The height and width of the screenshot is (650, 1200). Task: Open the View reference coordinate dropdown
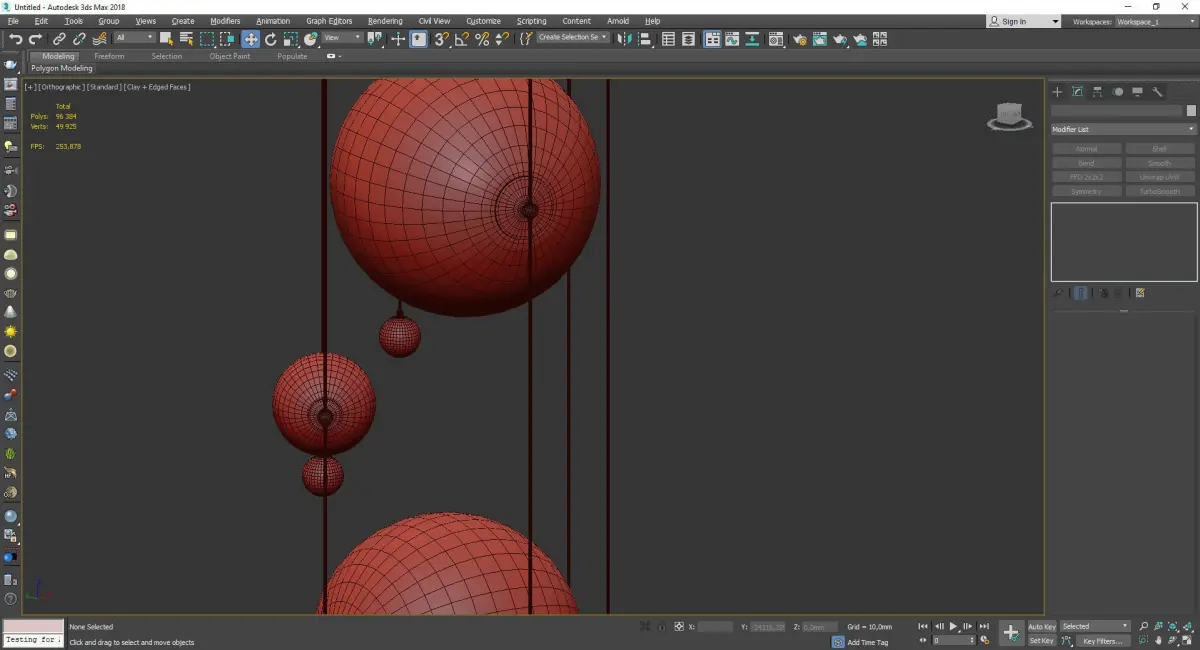pyautogui.click(x=342, y=38)
